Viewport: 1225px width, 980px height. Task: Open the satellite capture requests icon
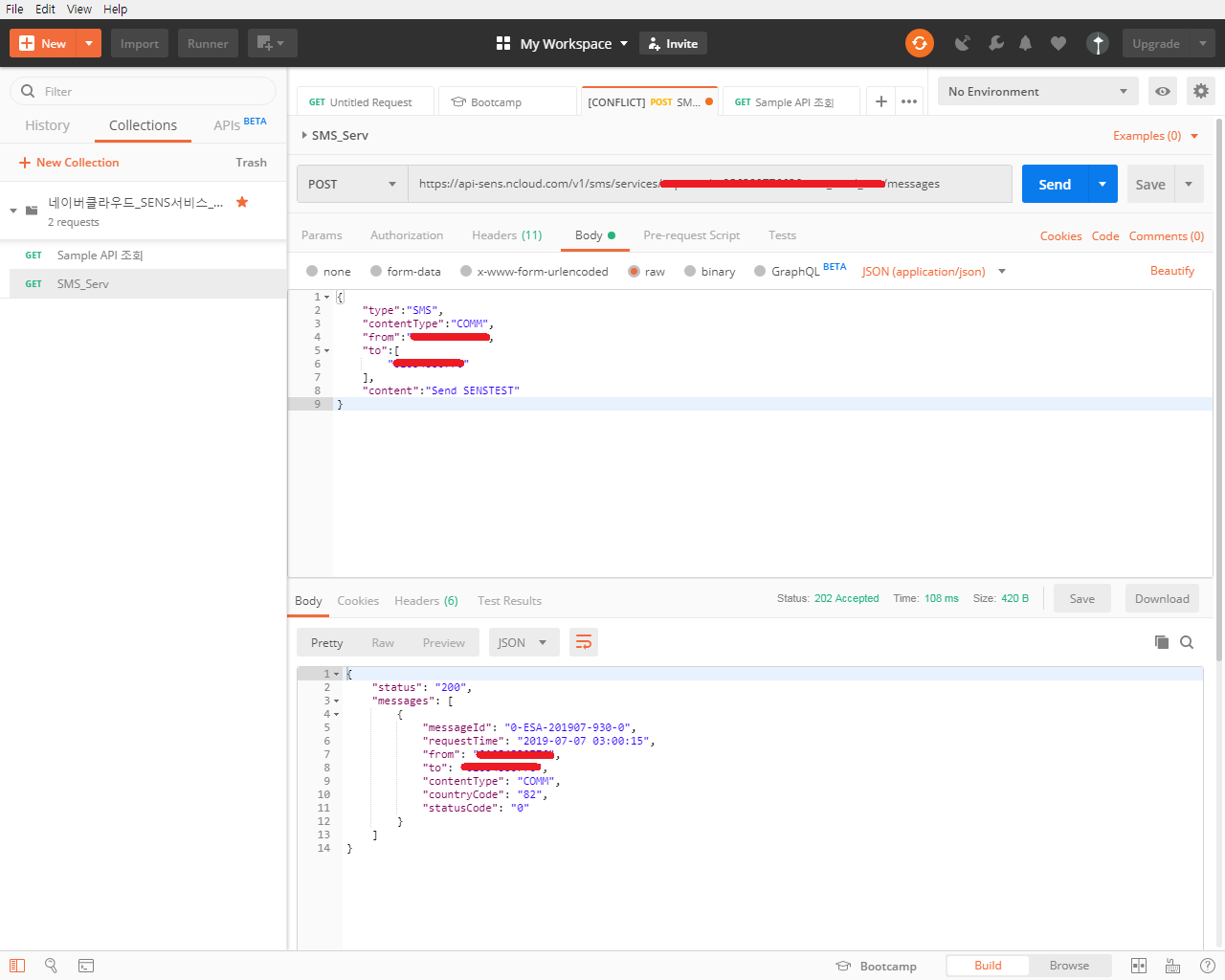[x=963, y=43]
